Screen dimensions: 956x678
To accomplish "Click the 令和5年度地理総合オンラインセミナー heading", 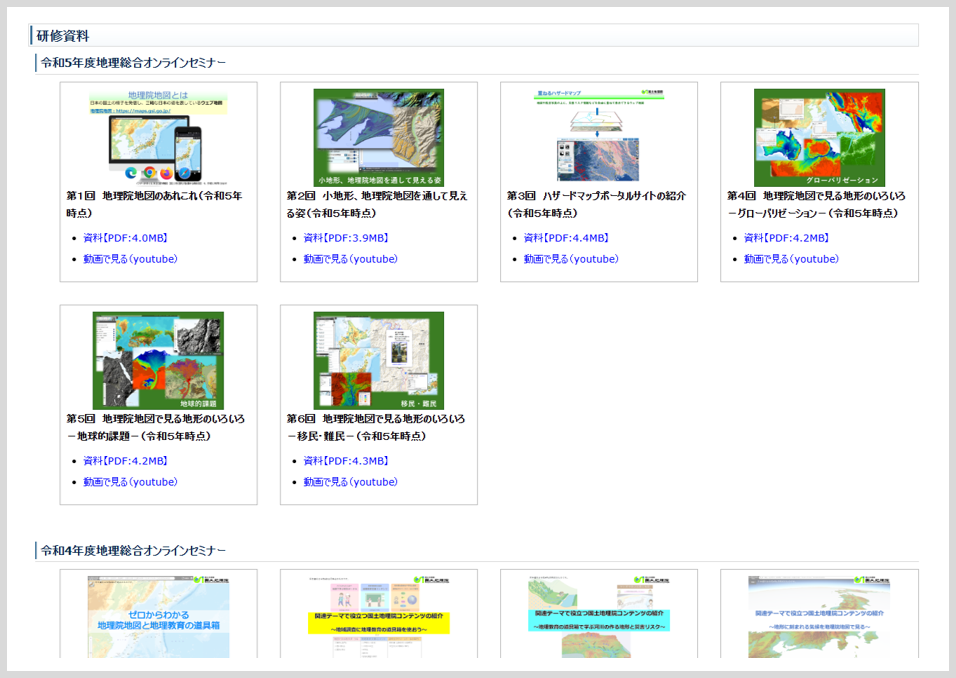I will point(134,63).
